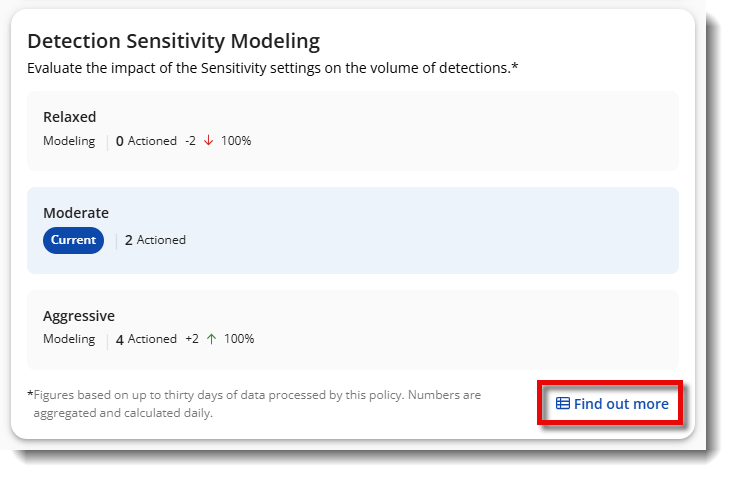Image resolution: width=733 pixels, height=477 pixels.
Task: Click the Moderate heading text
Action: coord(76,213)
